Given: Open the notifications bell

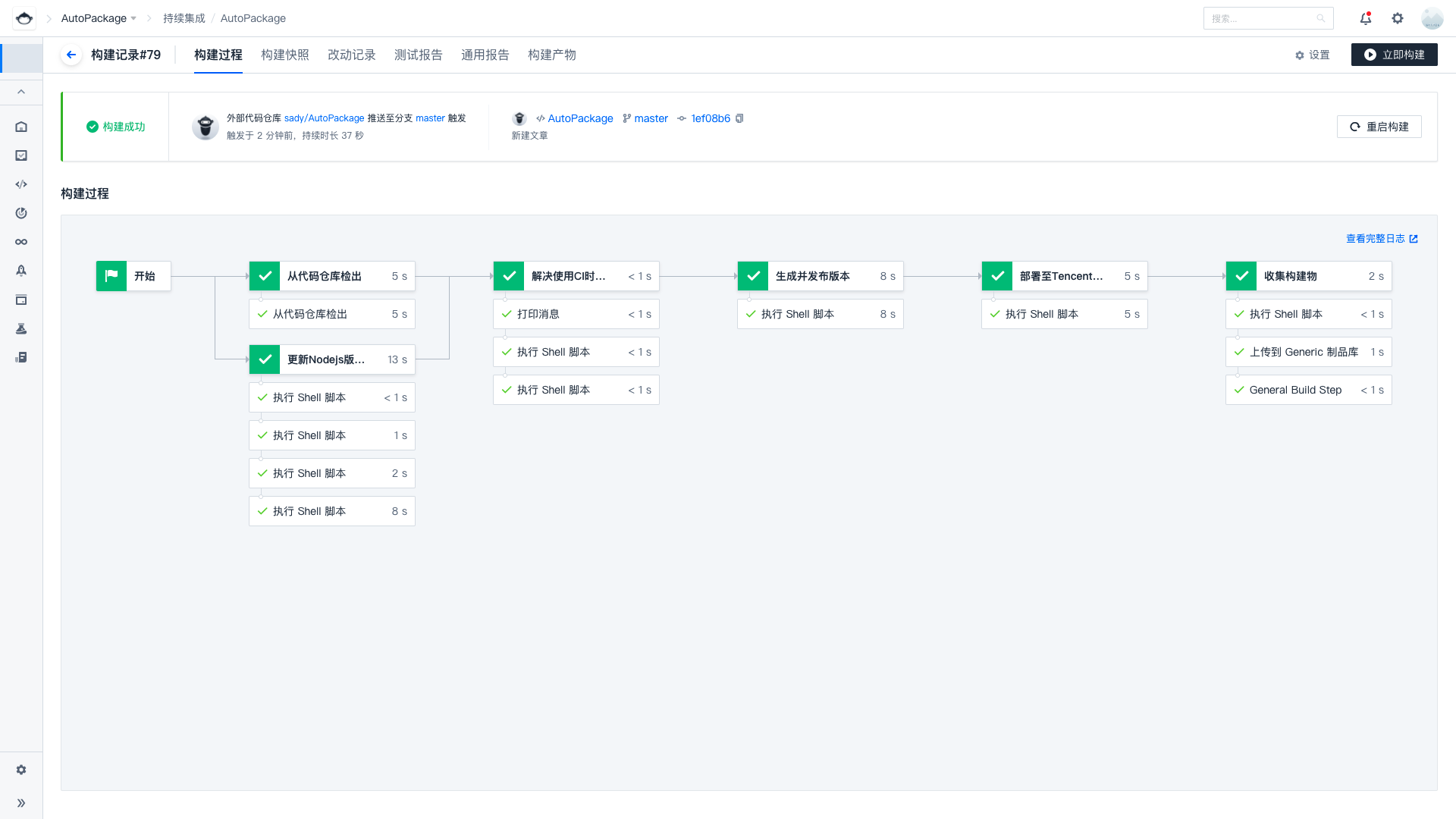Looking at the screenshot, I should 1365,18.
